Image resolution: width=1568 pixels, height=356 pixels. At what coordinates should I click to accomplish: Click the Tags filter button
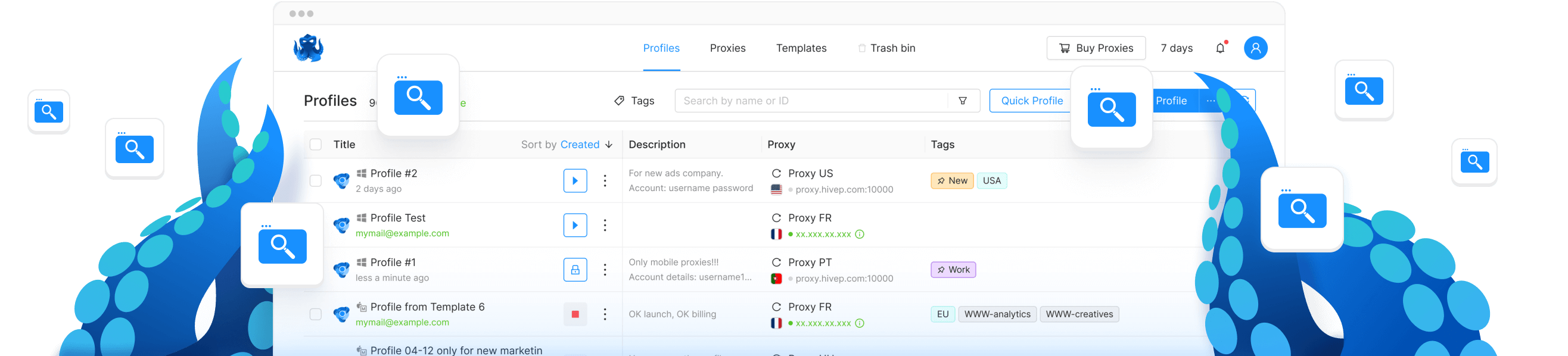coord(634,101)
